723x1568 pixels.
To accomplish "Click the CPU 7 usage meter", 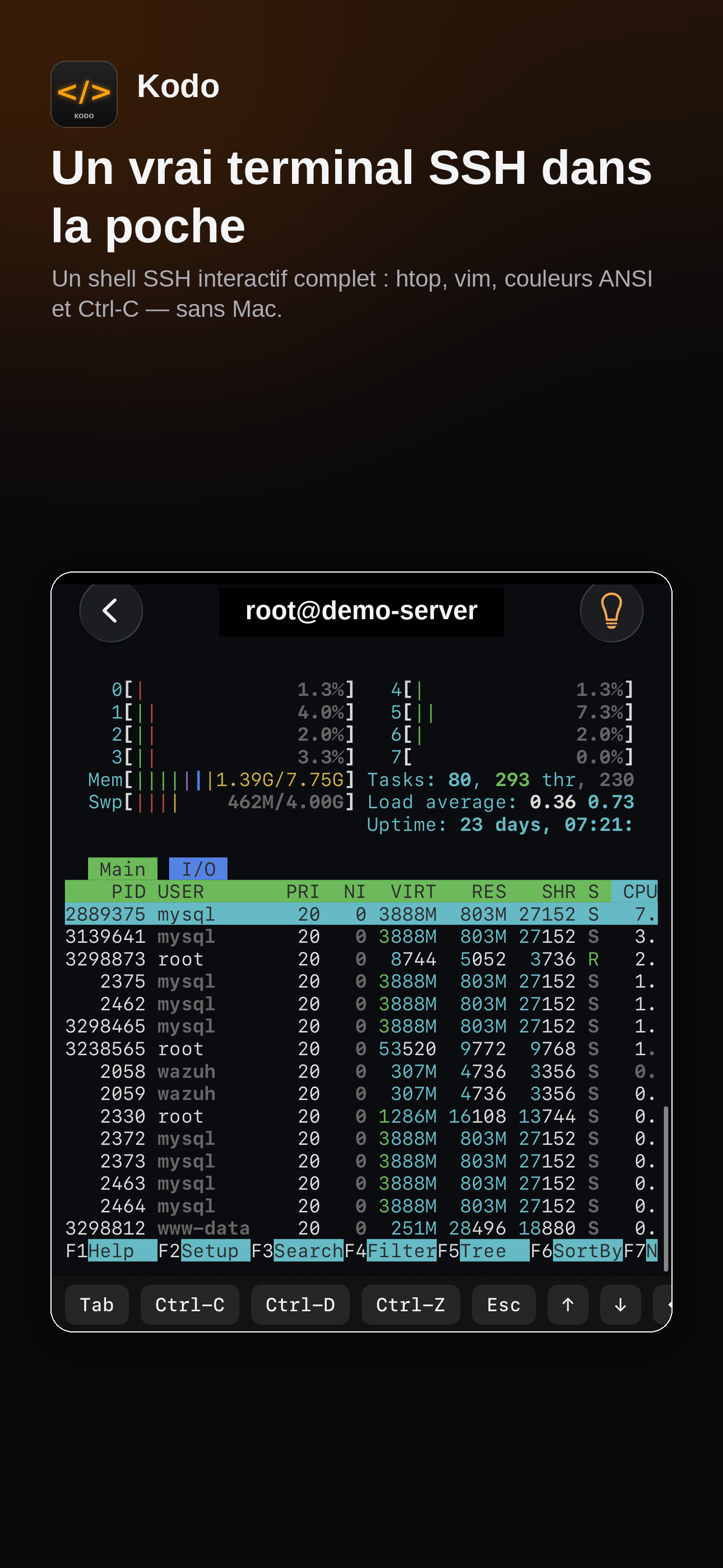I will point(512,757).
